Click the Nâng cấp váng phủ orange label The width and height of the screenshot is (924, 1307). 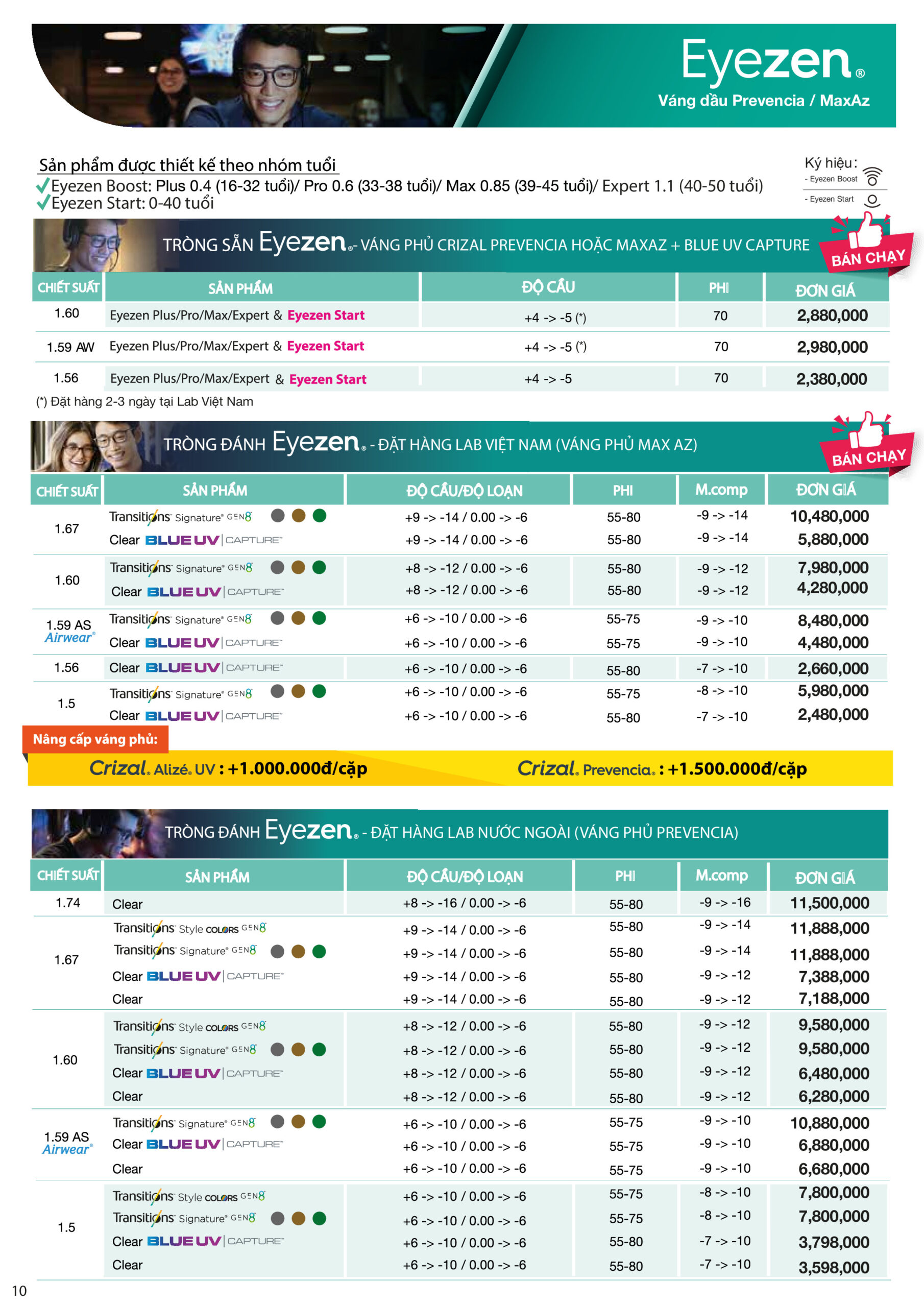(95, 739)
